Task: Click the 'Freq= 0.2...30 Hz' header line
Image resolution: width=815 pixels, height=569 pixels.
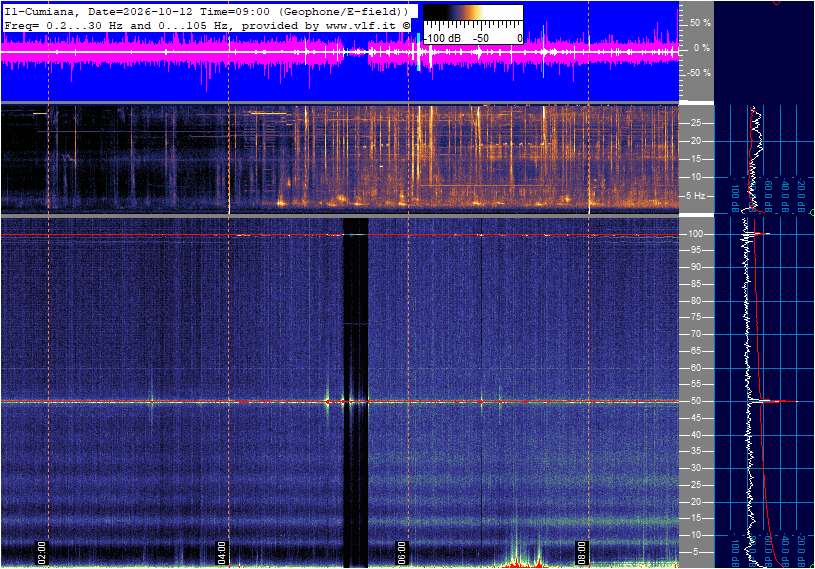Action: (x=207, y=25)
